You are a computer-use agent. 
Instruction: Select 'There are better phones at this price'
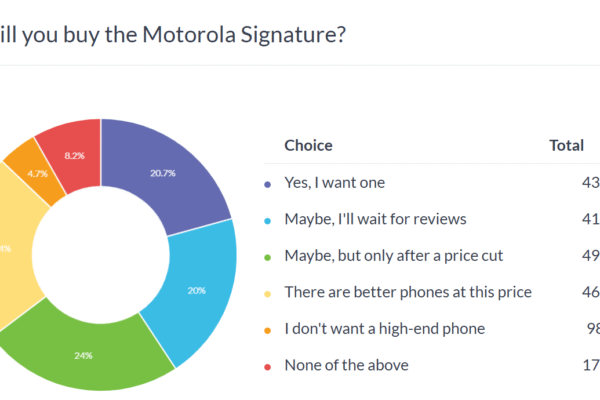pos(408,292)
